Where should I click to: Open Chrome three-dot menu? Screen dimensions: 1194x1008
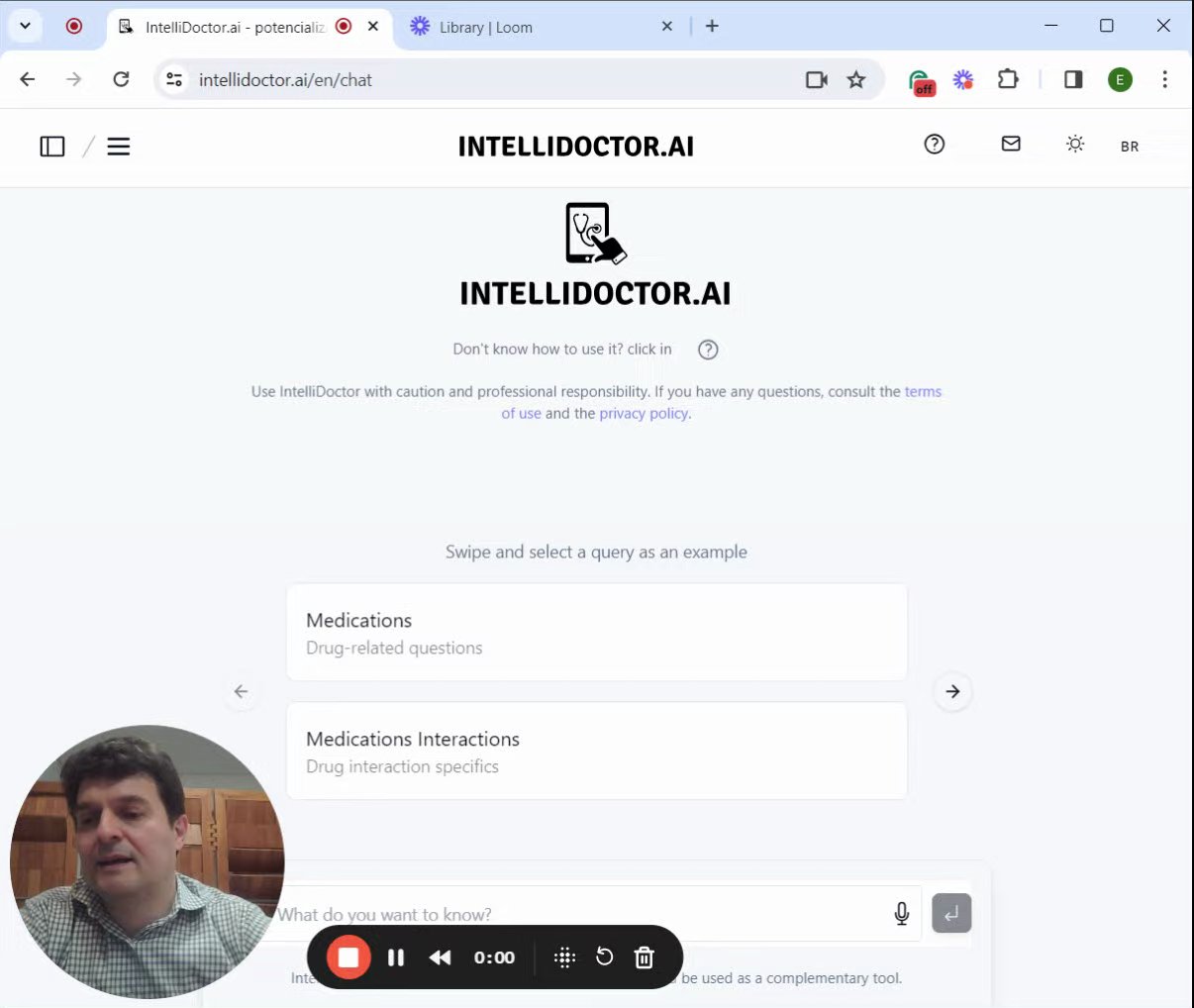tap(1165, 79)
